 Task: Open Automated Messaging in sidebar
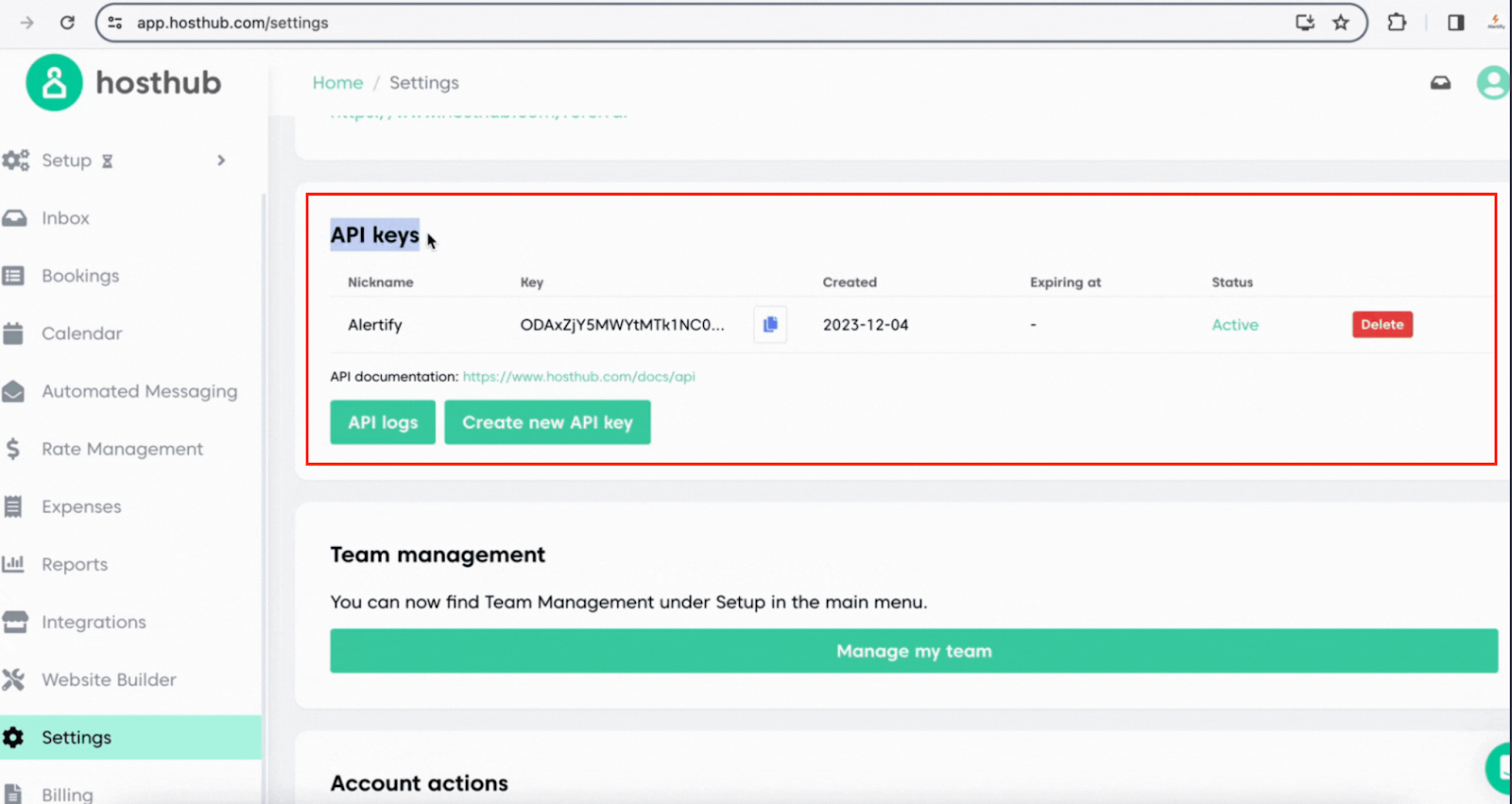point(139,391)
